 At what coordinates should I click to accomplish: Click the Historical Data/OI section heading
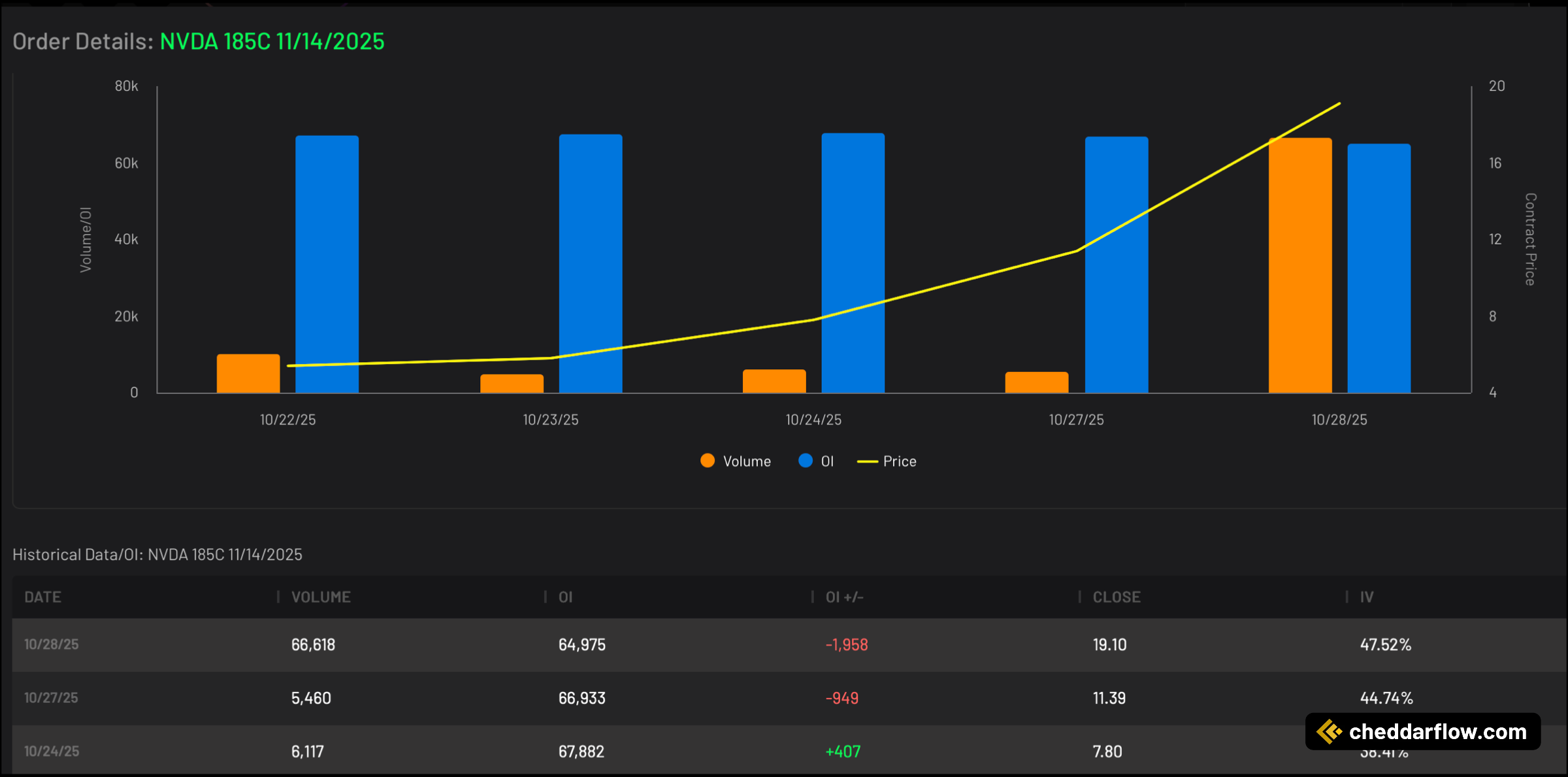click(x=157, y=555)
